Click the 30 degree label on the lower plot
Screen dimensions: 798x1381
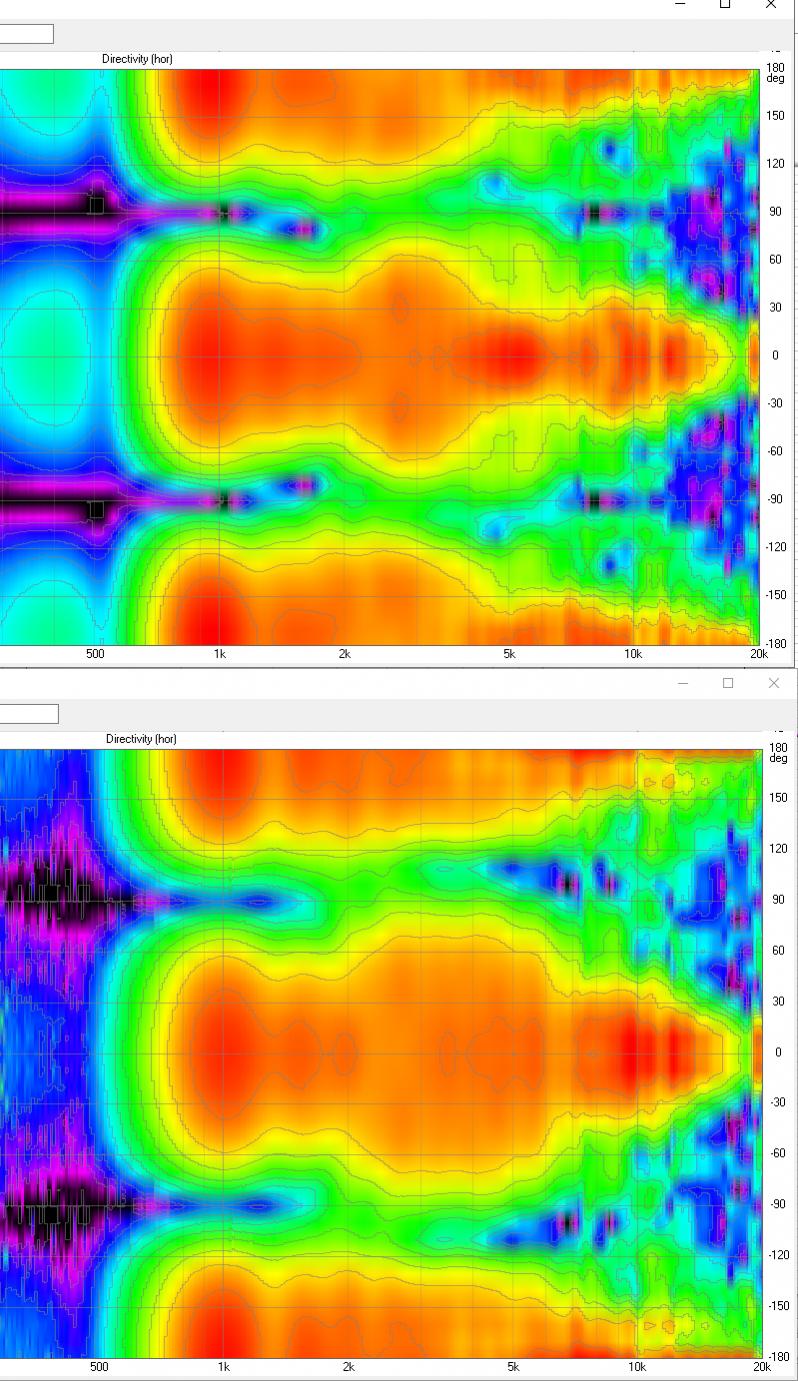(x=778, y=1001)
